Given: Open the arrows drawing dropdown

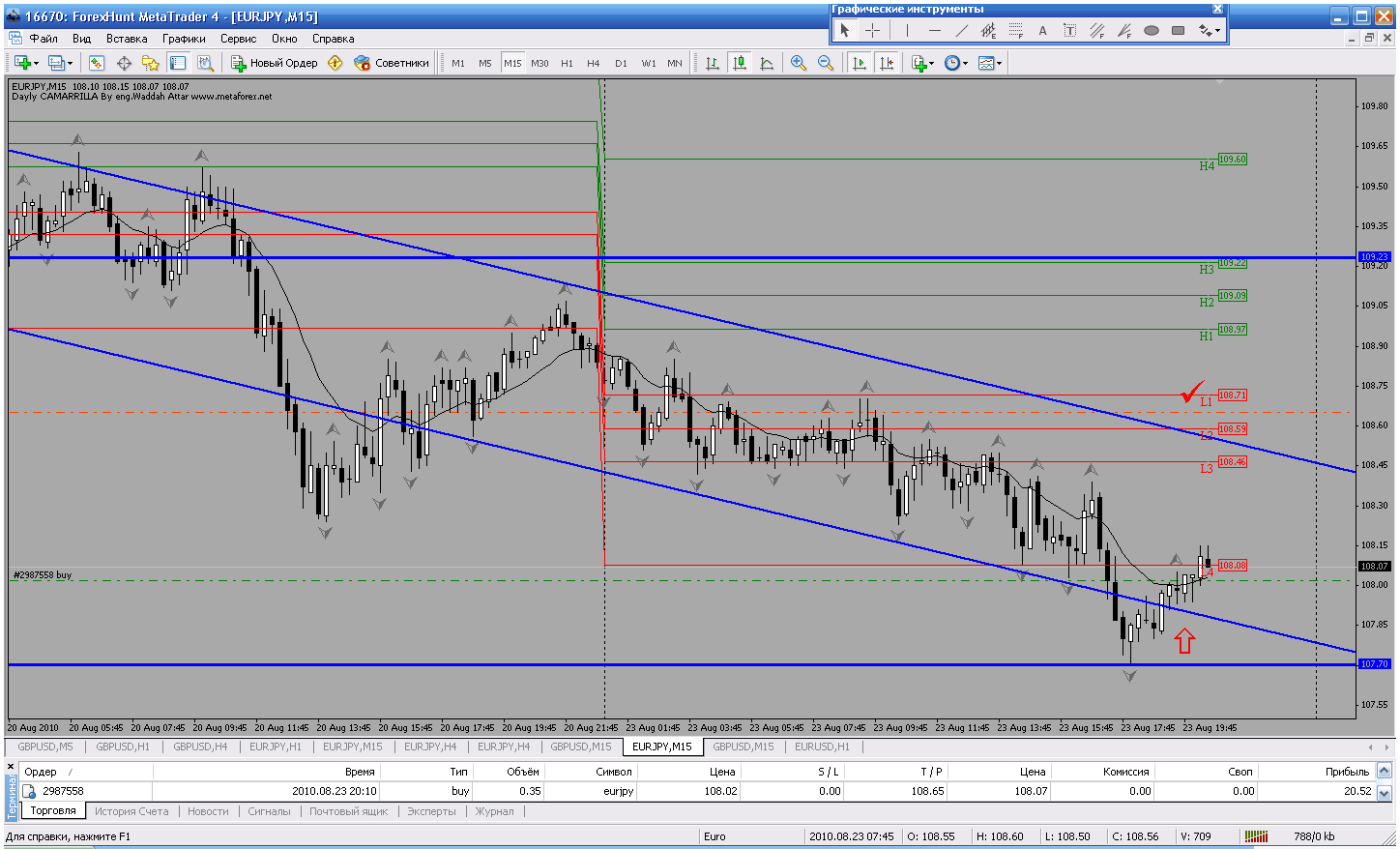Looking at the screenshot, I should point(1210,31).
